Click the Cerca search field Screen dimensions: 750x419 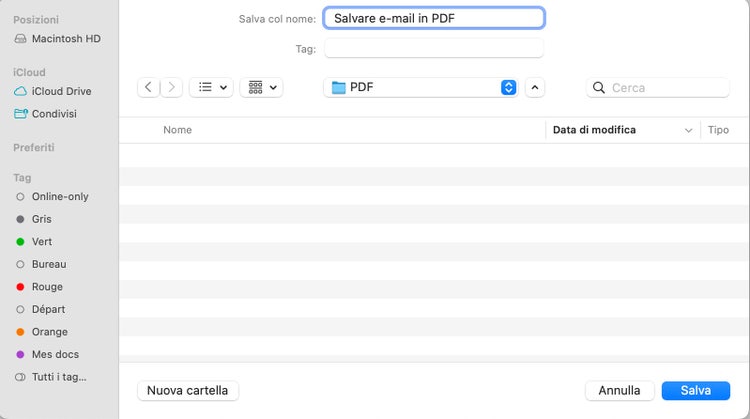(665, 88)
